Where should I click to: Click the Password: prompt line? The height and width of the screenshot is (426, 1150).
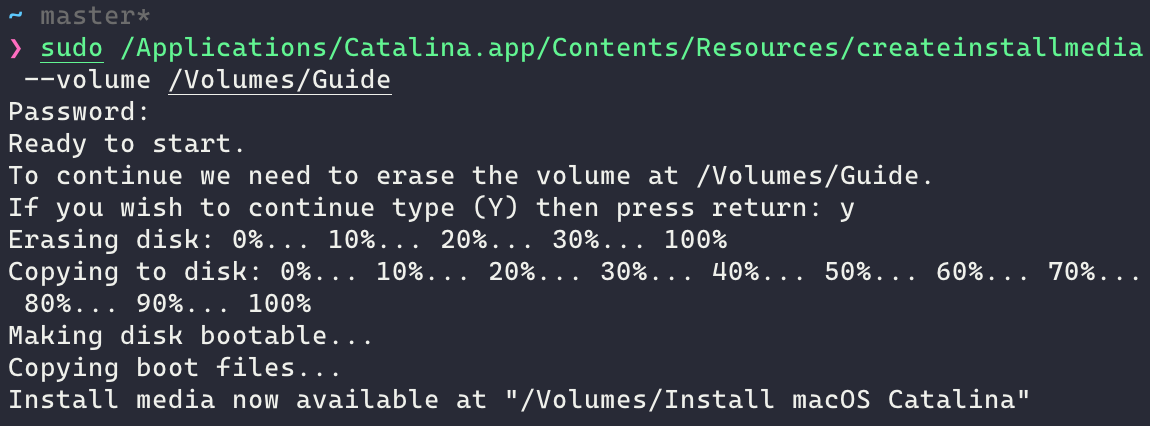[79, 112]
